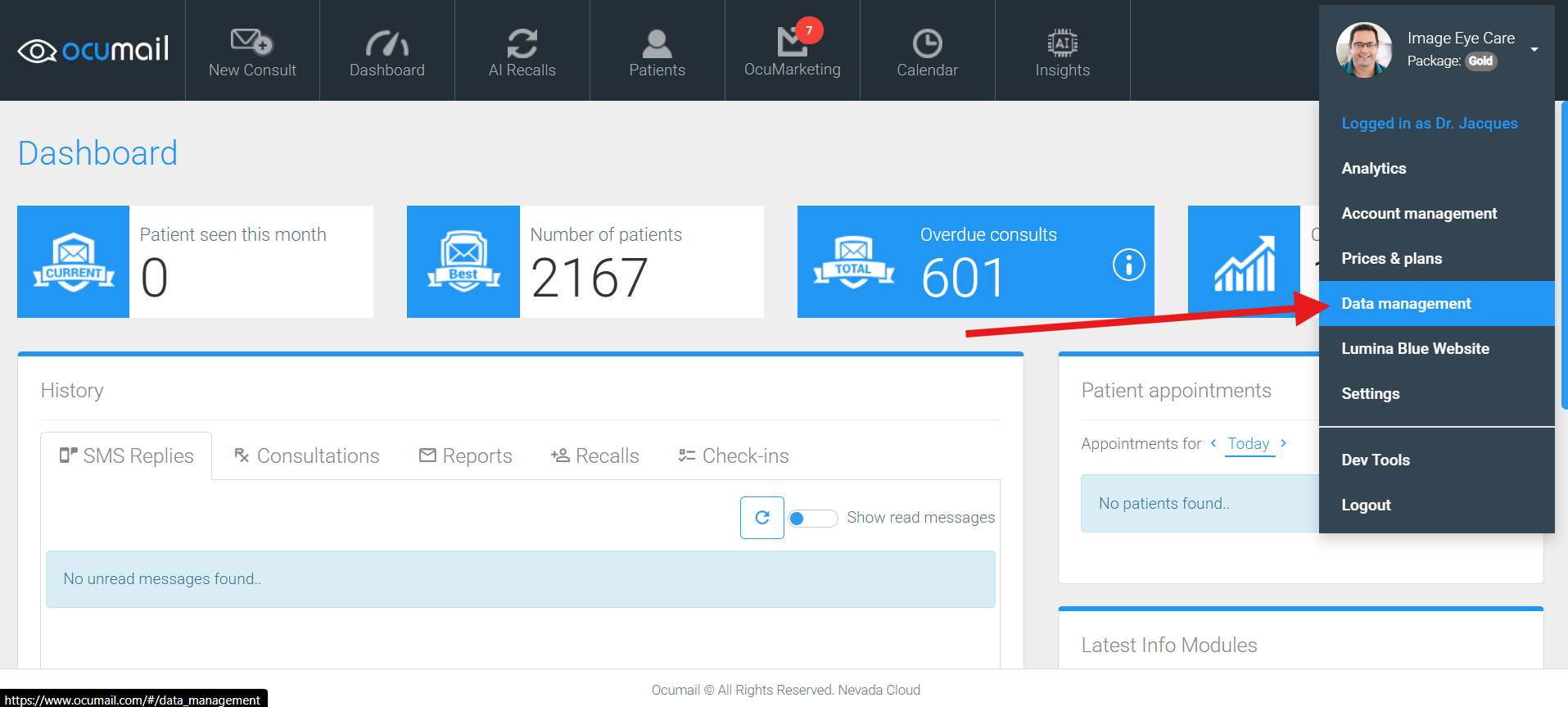
Task: Click the 2167 number of patients value
Action: 590,278
